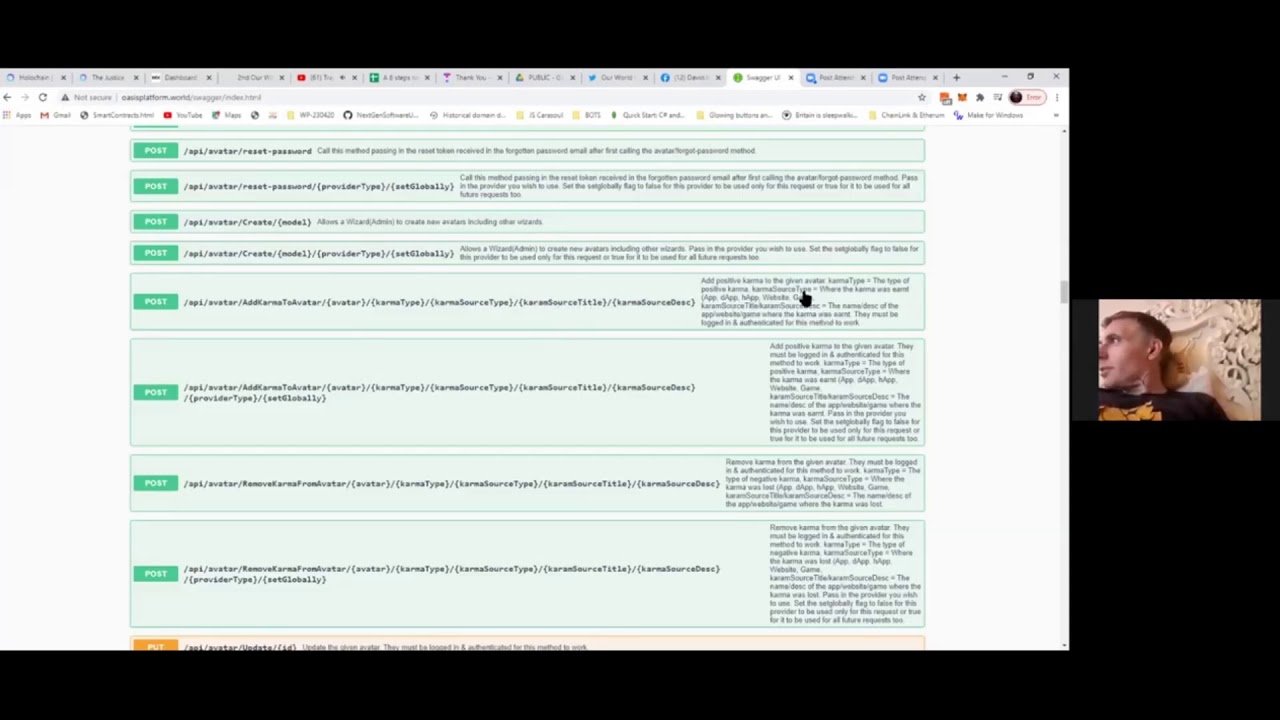Bookmark this page with the star icon
The height and width of the screenshot is (720, 1280).
922,97
